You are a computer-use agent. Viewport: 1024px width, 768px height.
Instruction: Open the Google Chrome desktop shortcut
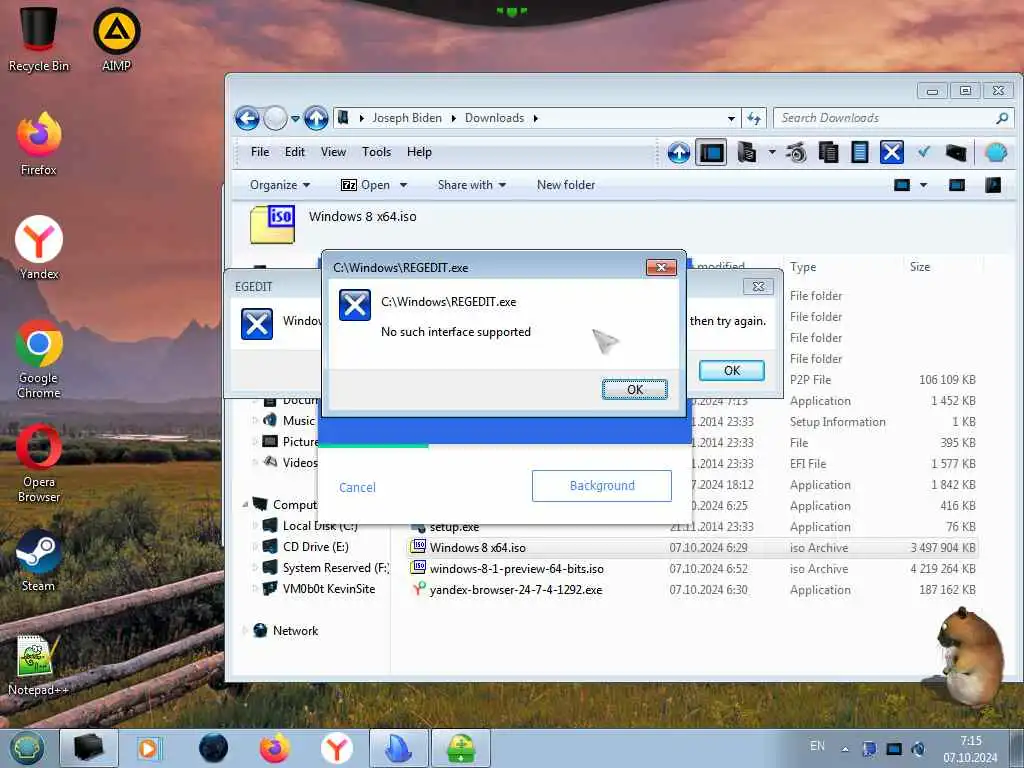click(x=39, y=359)
